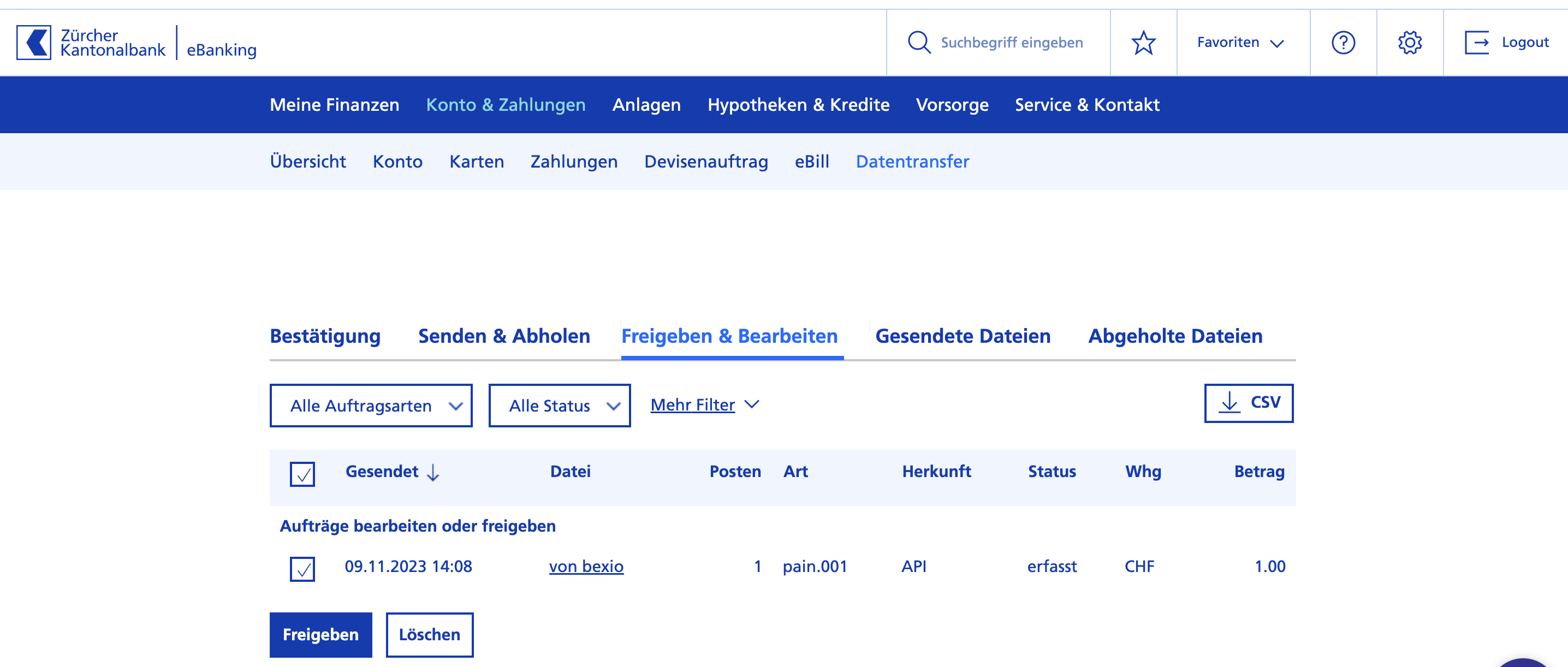This screenshot has height=667, width=1568.
Task: Open Service & Kontakt menu
Action: pos(1086,105)
